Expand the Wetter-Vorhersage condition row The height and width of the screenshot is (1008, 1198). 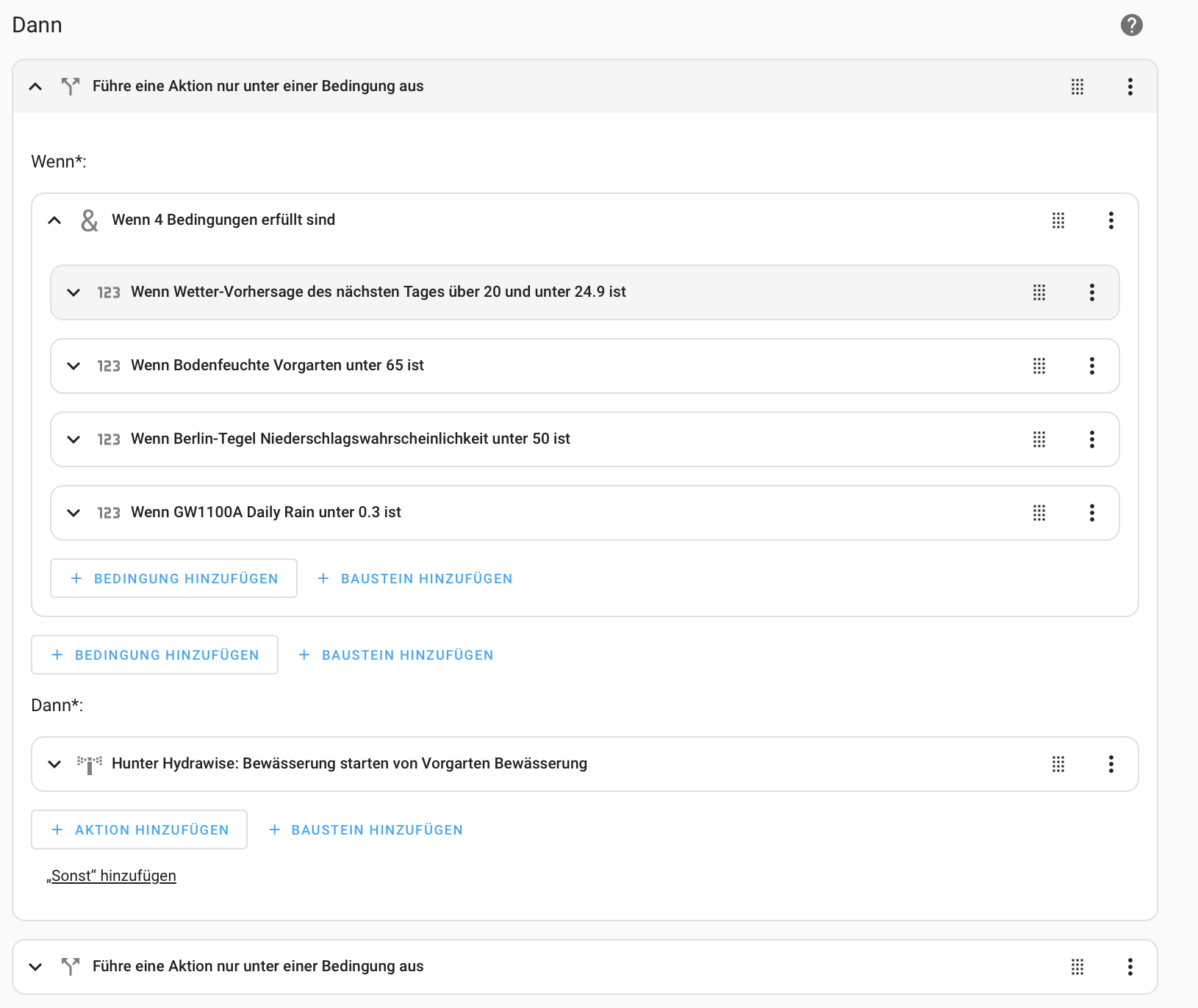(73, 292)
